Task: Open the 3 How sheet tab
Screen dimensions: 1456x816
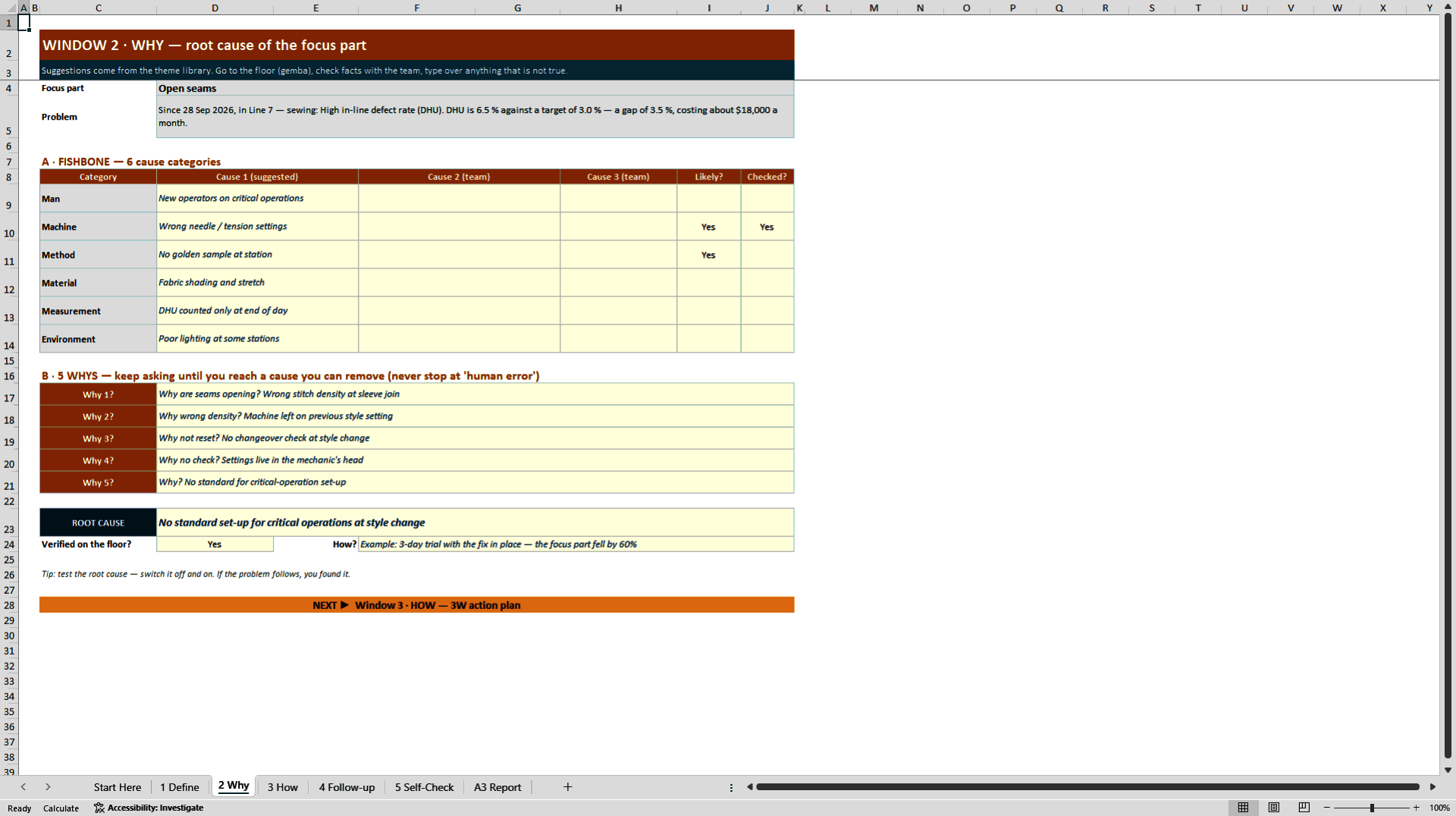Action: pos(283,787)
